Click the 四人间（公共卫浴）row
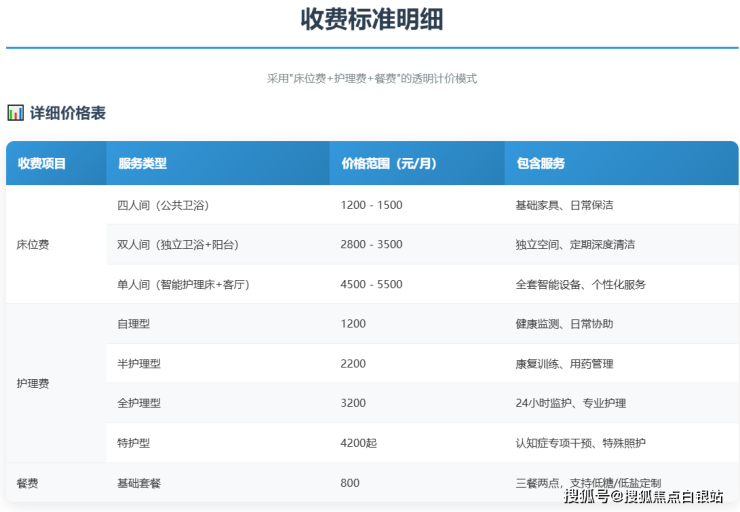Screen dimensions: 740x512 click(163, 205)
